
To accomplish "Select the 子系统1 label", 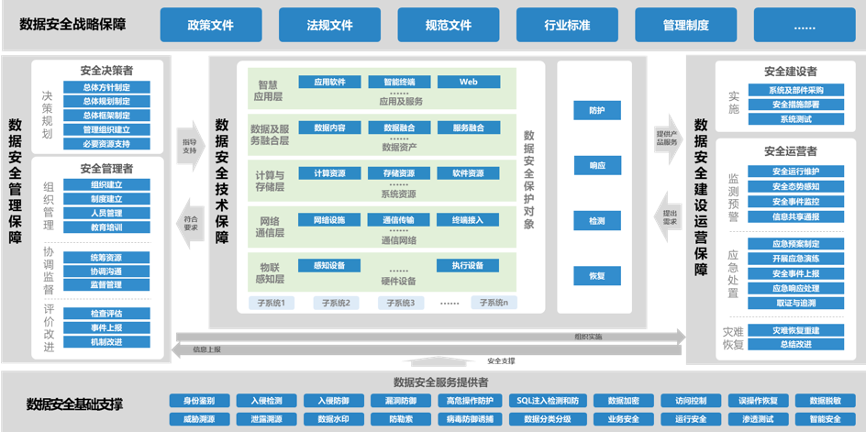I will [x=268, y=303].
